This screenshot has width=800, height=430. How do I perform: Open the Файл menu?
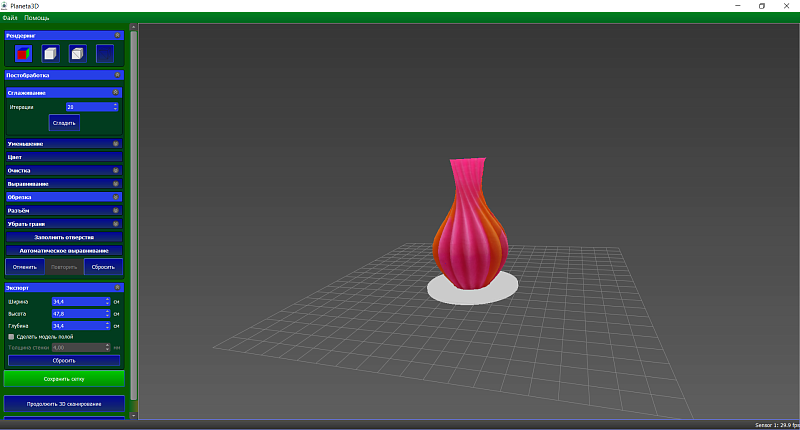10,18
